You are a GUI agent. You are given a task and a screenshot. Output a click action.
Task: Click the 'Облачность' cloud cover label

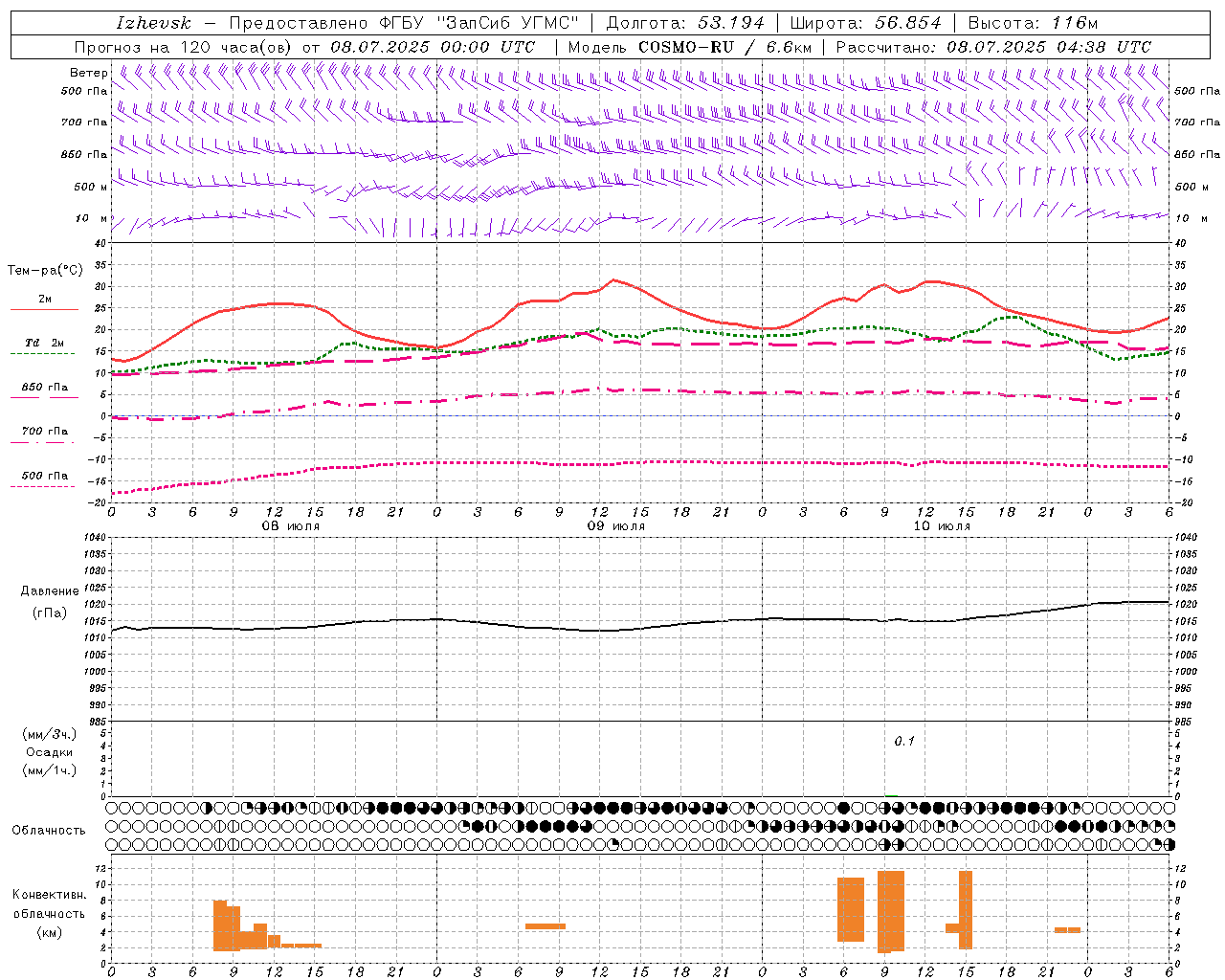click(49, 830)
